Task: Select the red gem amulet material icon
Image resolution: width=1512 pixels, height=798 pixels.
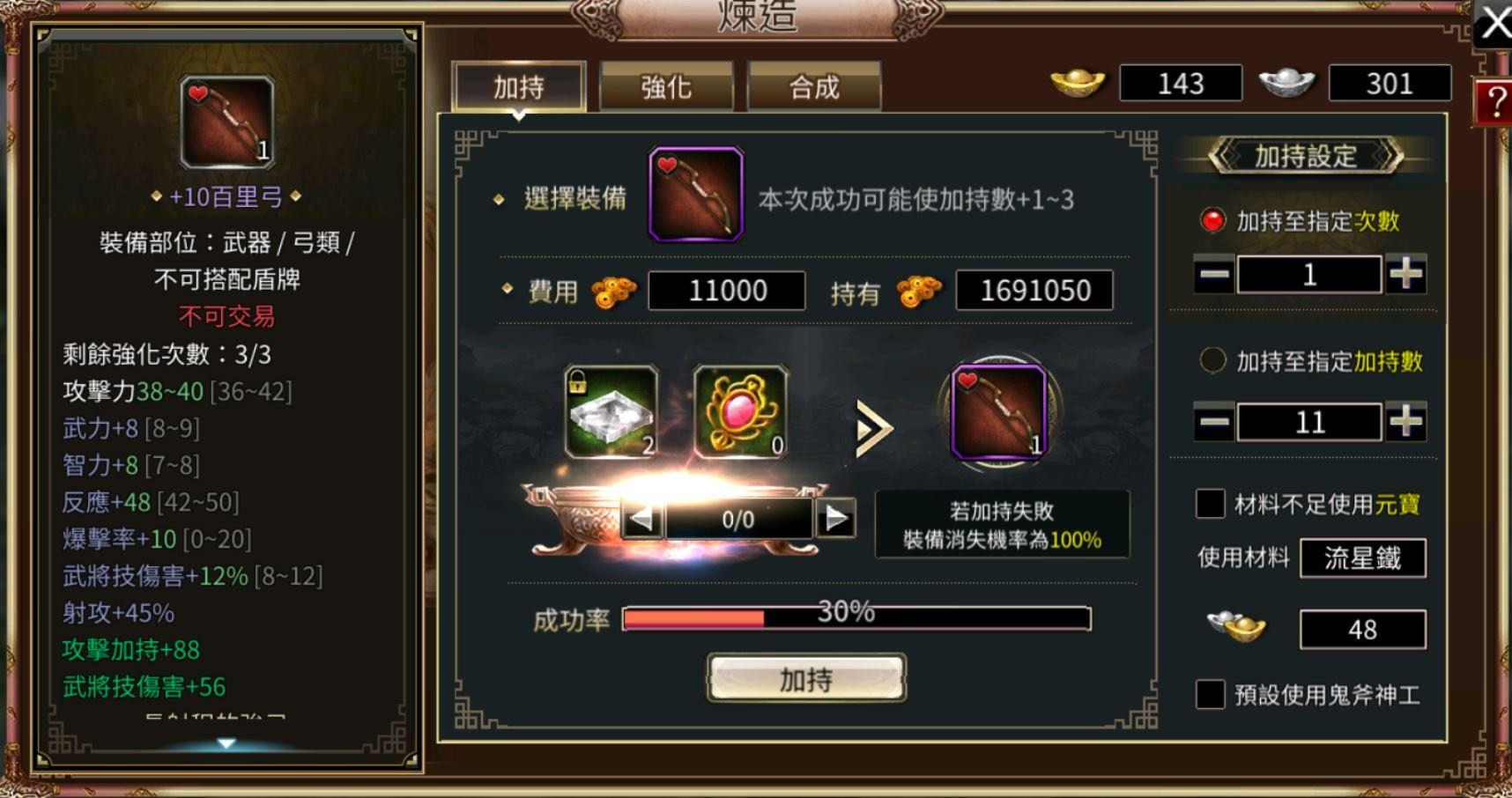Action: click(x=741, y=412)
